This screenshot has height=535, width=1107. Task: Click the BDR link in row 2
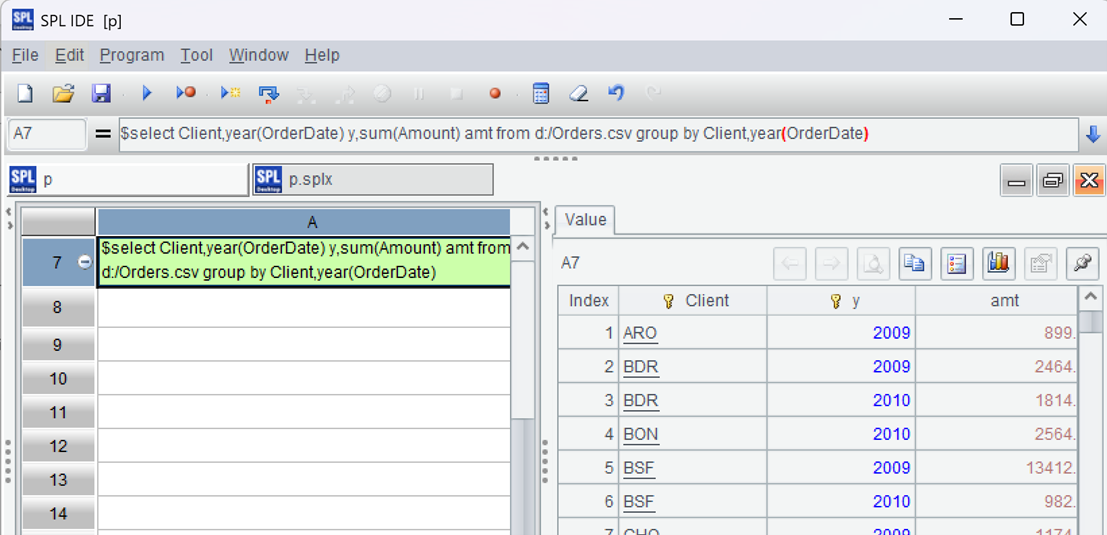coord(640,367)
